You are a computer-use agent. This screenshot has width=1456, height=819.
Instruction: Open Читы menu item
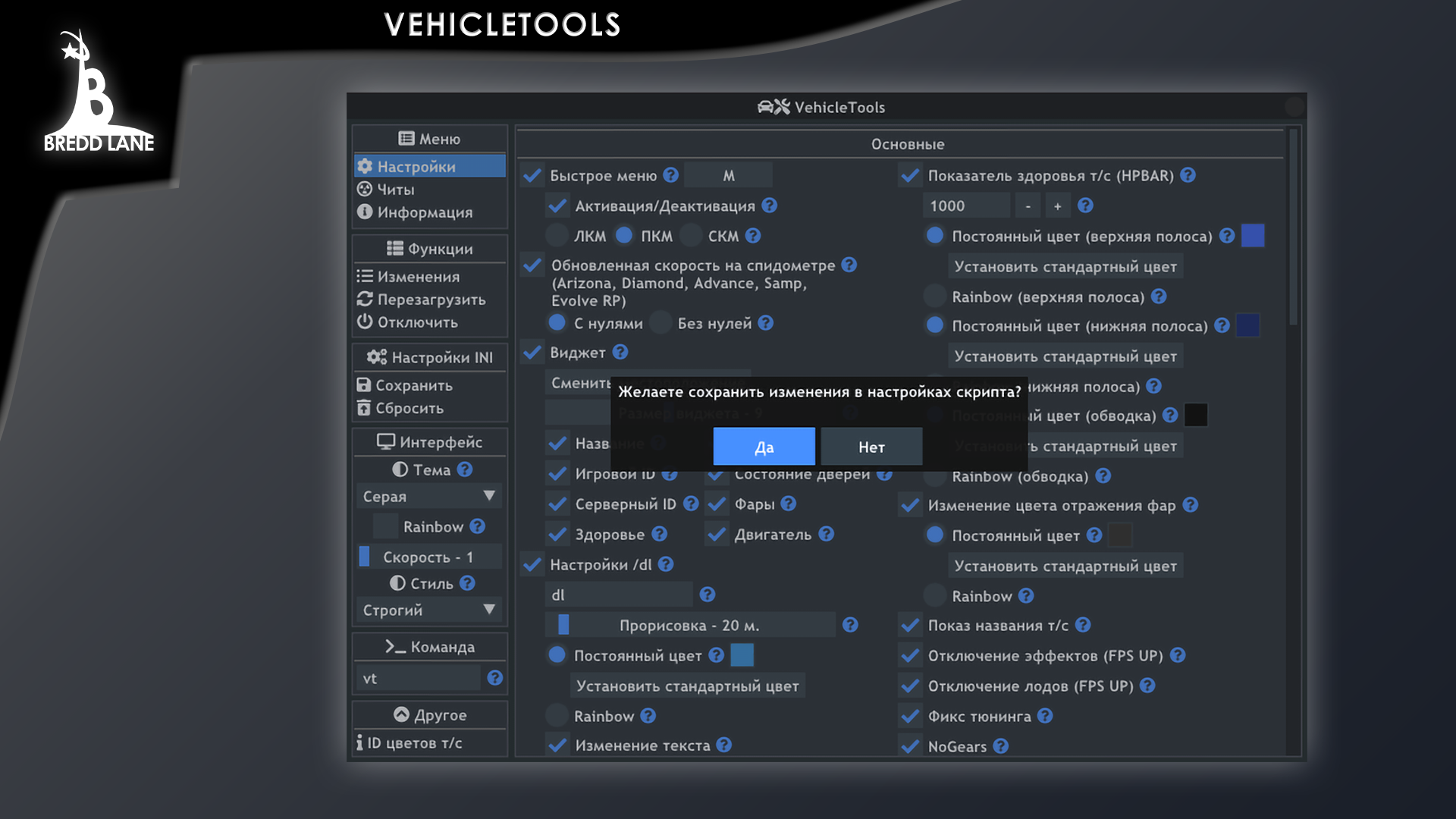[430, 190]
